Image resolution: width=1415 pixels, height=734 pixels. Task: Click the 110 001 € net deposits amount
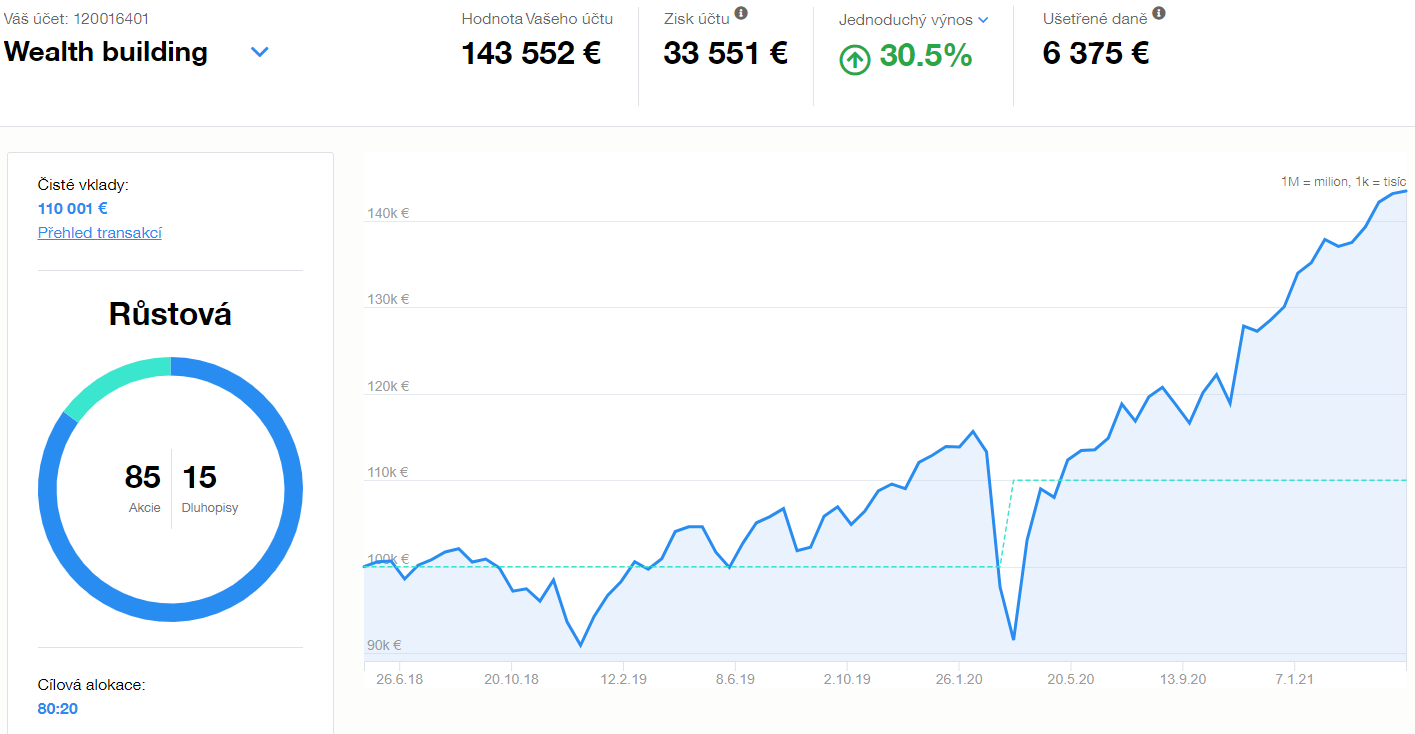point(72,208)
